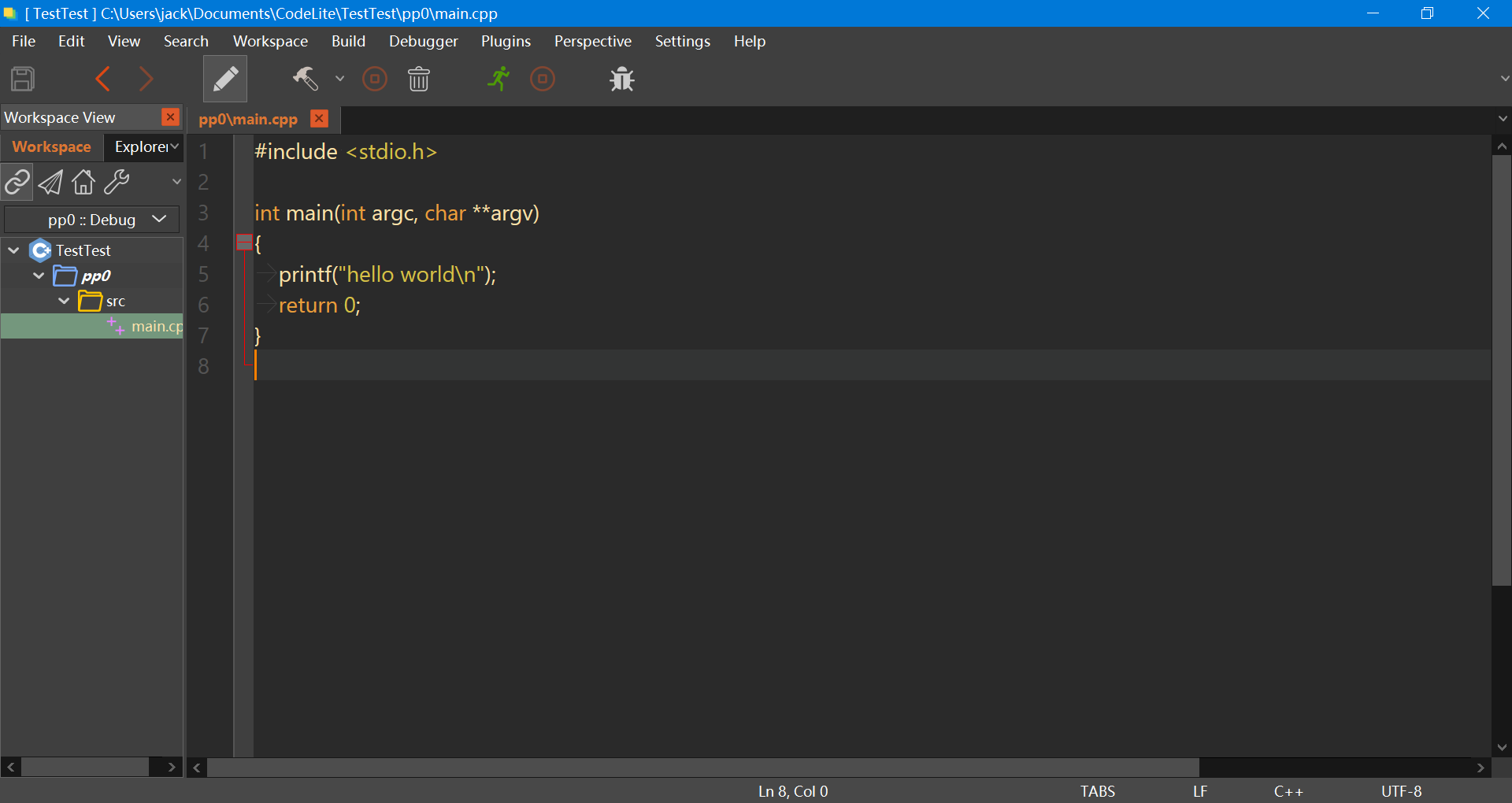The width and height of the screenshot is (1512, 803).
Task: Start the debugger with the bug icon
Action: [x=622, y=79]
